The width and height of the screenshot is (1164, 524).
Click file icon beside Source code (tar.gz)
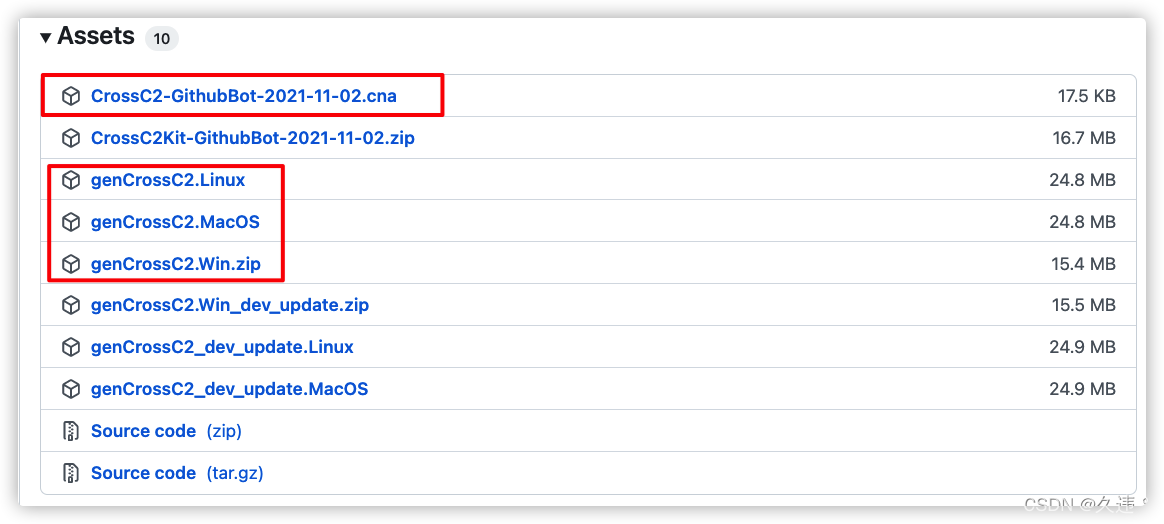coord(71,473)
